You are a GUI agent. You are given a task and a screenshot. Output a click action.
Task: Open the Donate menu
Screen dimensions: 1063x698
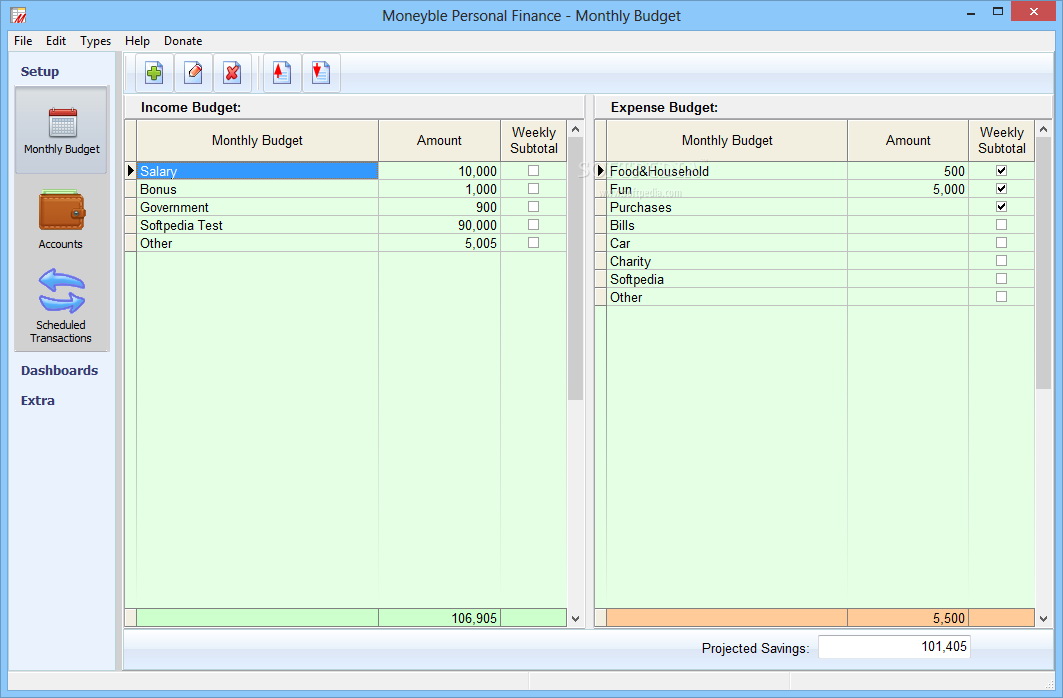click(183, 41)
